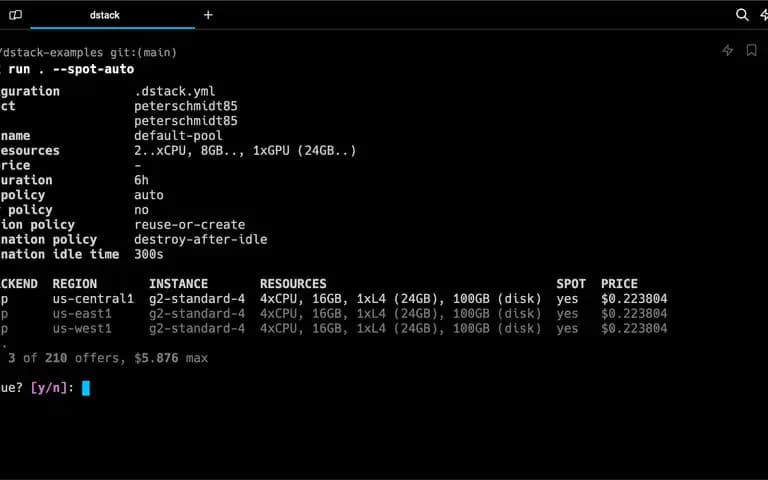Select the us-west1 offer row
The height and width of the screenshot is (480, 768).
(x=334, y=328)
